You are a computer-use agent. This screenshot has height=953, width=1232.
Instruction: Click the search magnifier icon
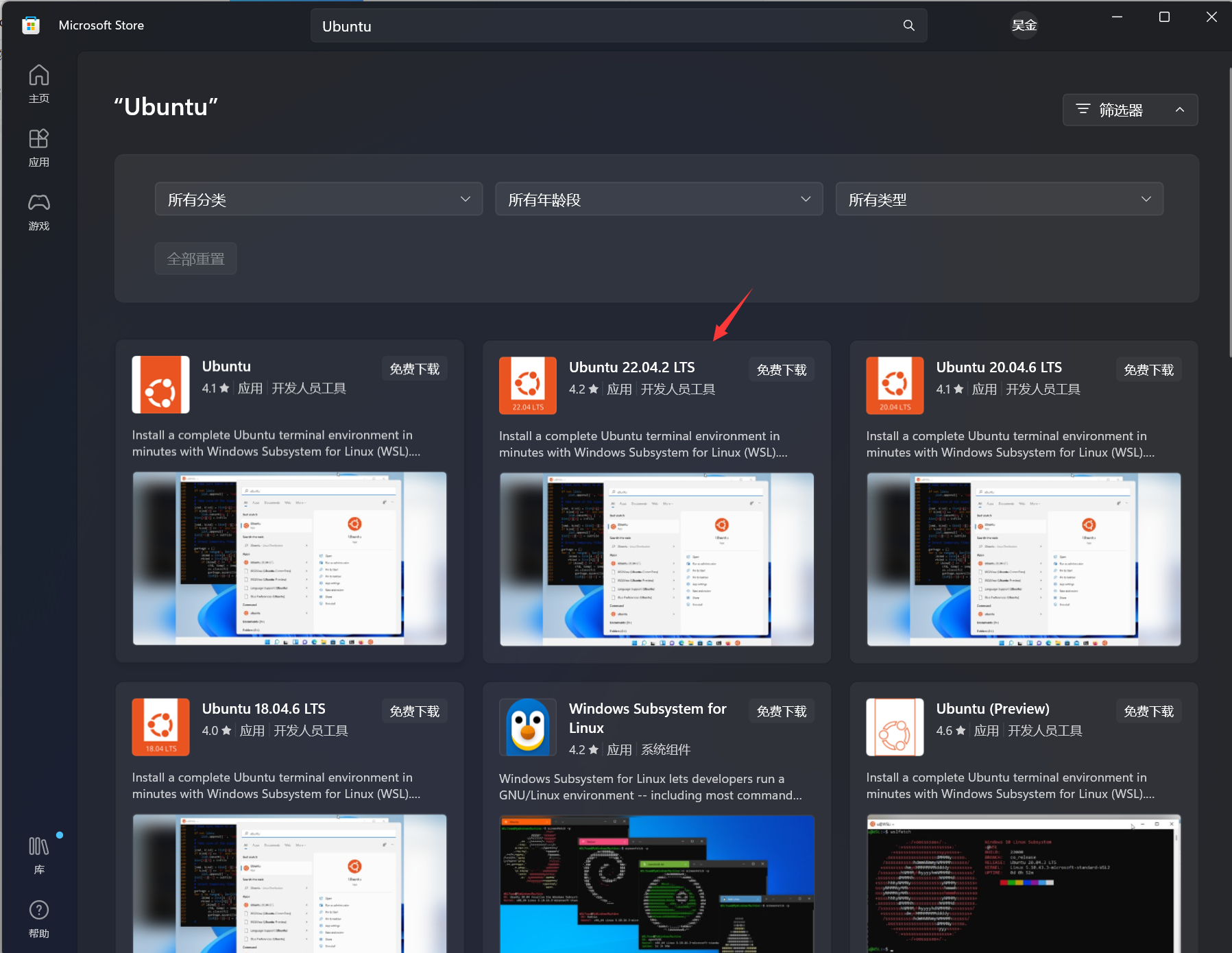point(909,25)
